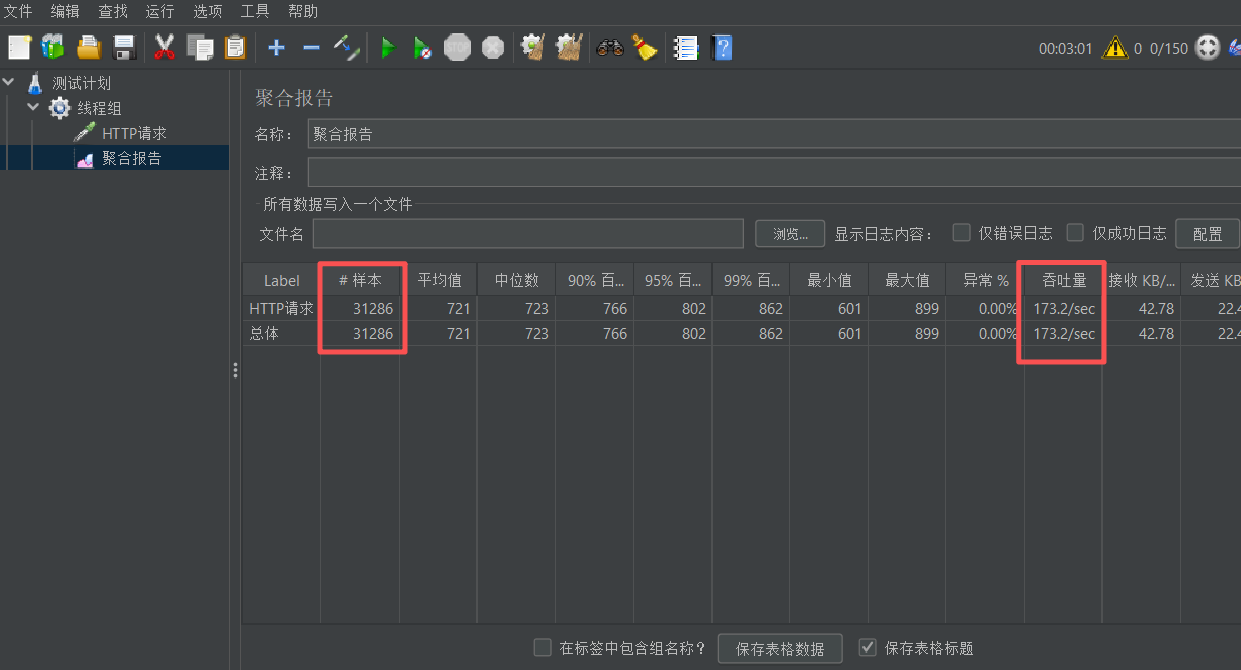Open the search (binoculars) tool
Screen dimensions: 1241x670
610,47
